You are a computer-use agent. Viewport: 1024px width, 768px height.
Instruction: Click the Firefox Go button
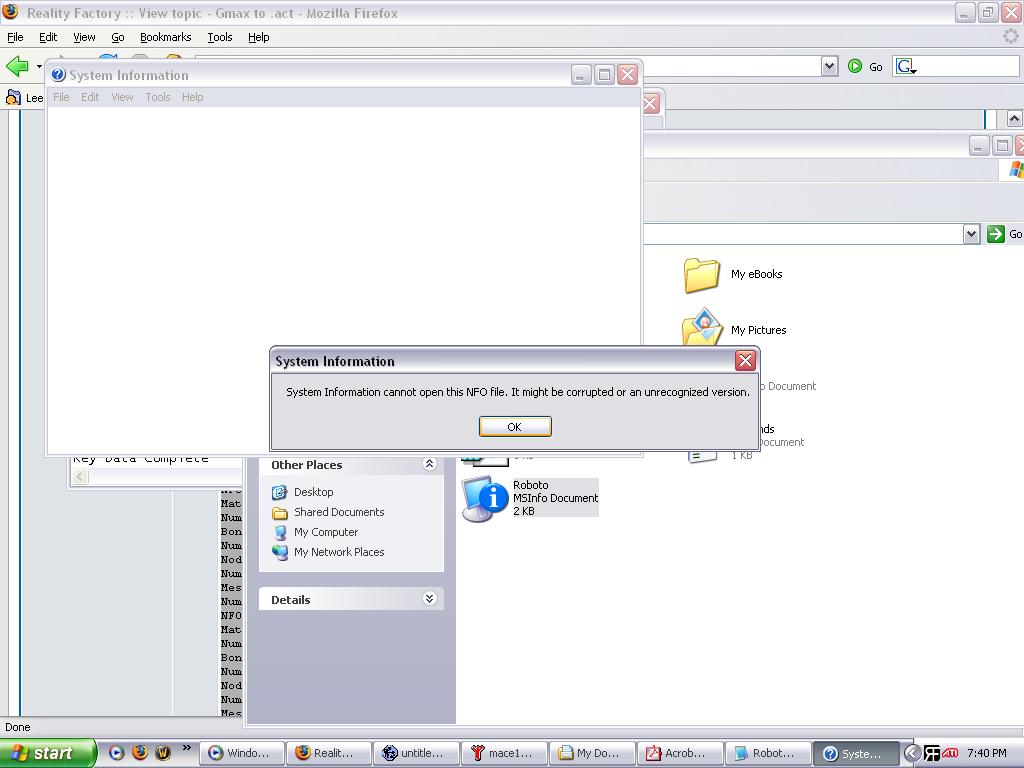[865, 66]
